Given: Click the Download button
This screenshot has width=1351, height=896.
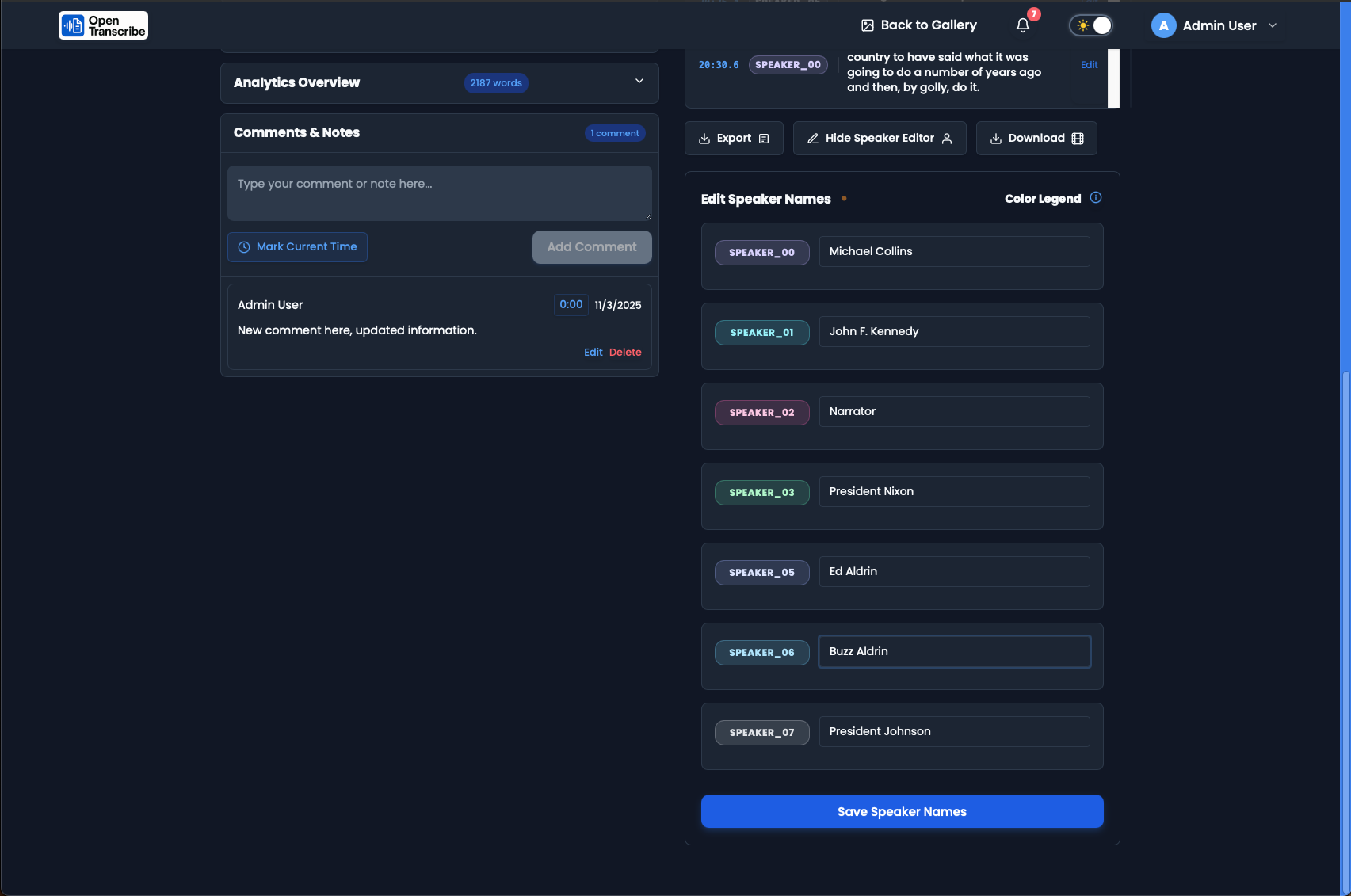Looking at the screenshot, I should pos(1036,139).
